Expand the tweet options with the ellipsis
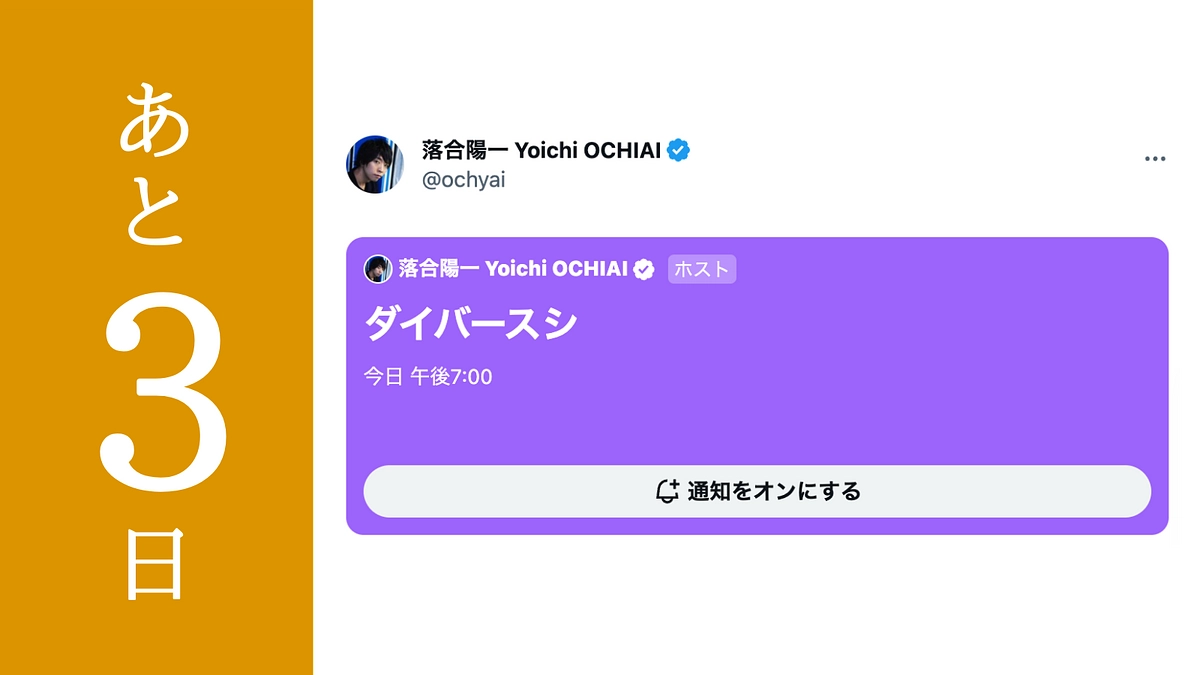This screenshot has height=675, width=1200. click(x=1156, y=158)
